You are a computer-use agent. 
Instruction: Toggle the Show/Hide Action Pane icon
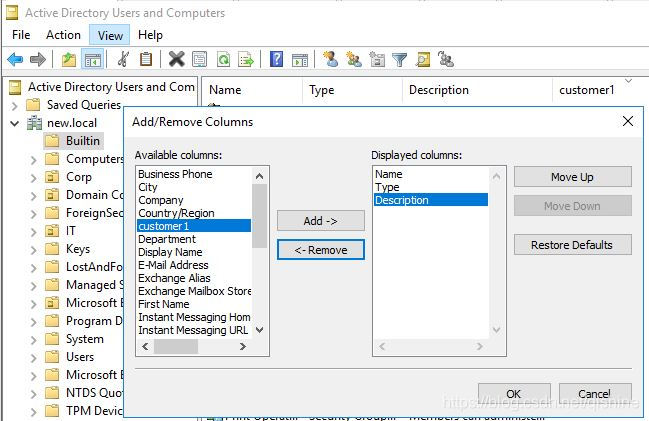[x=300, y=60]
